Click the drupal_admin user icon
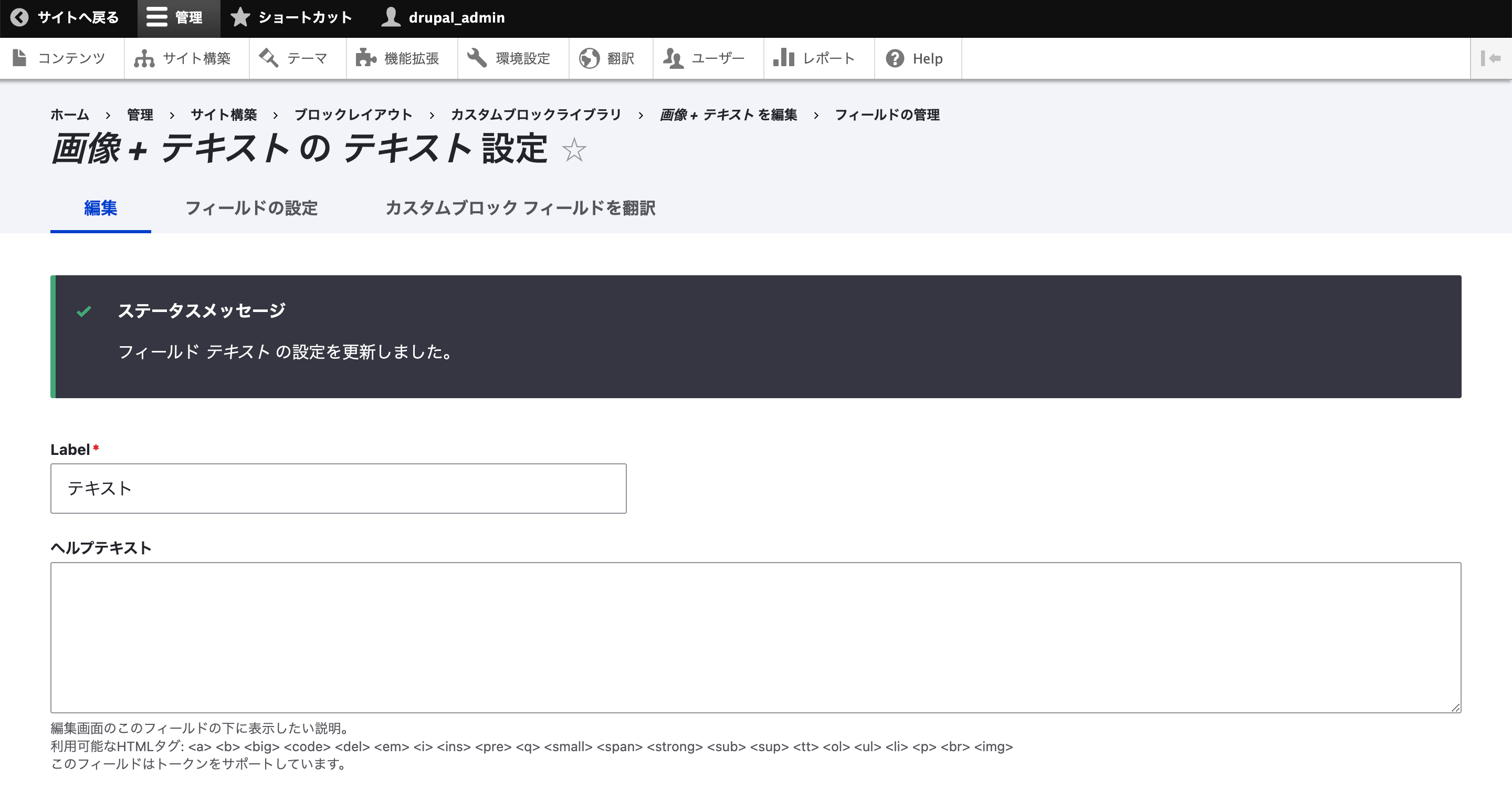 tap(391, 18)
